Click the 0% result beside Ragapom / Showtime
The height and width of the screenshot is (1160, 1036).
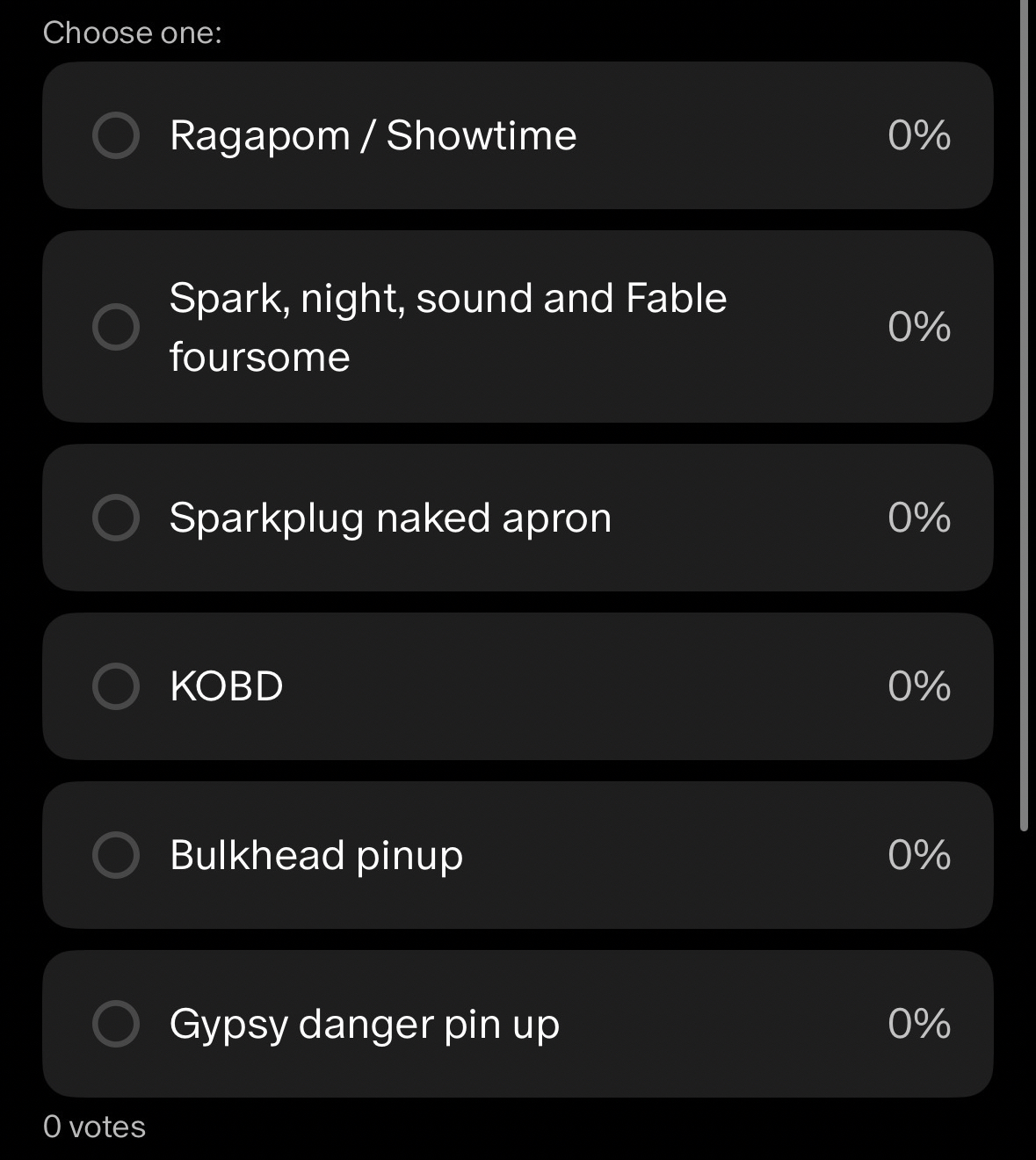pyautogui.click(x=918, y=135)
